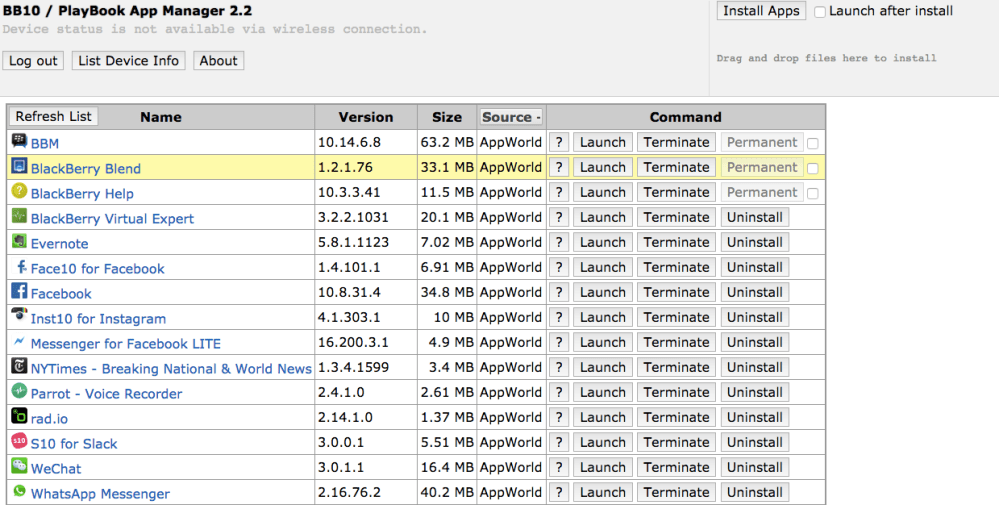
Task: Click the BBM app icon
Action: pyautogui.click(x=19, y=141)
